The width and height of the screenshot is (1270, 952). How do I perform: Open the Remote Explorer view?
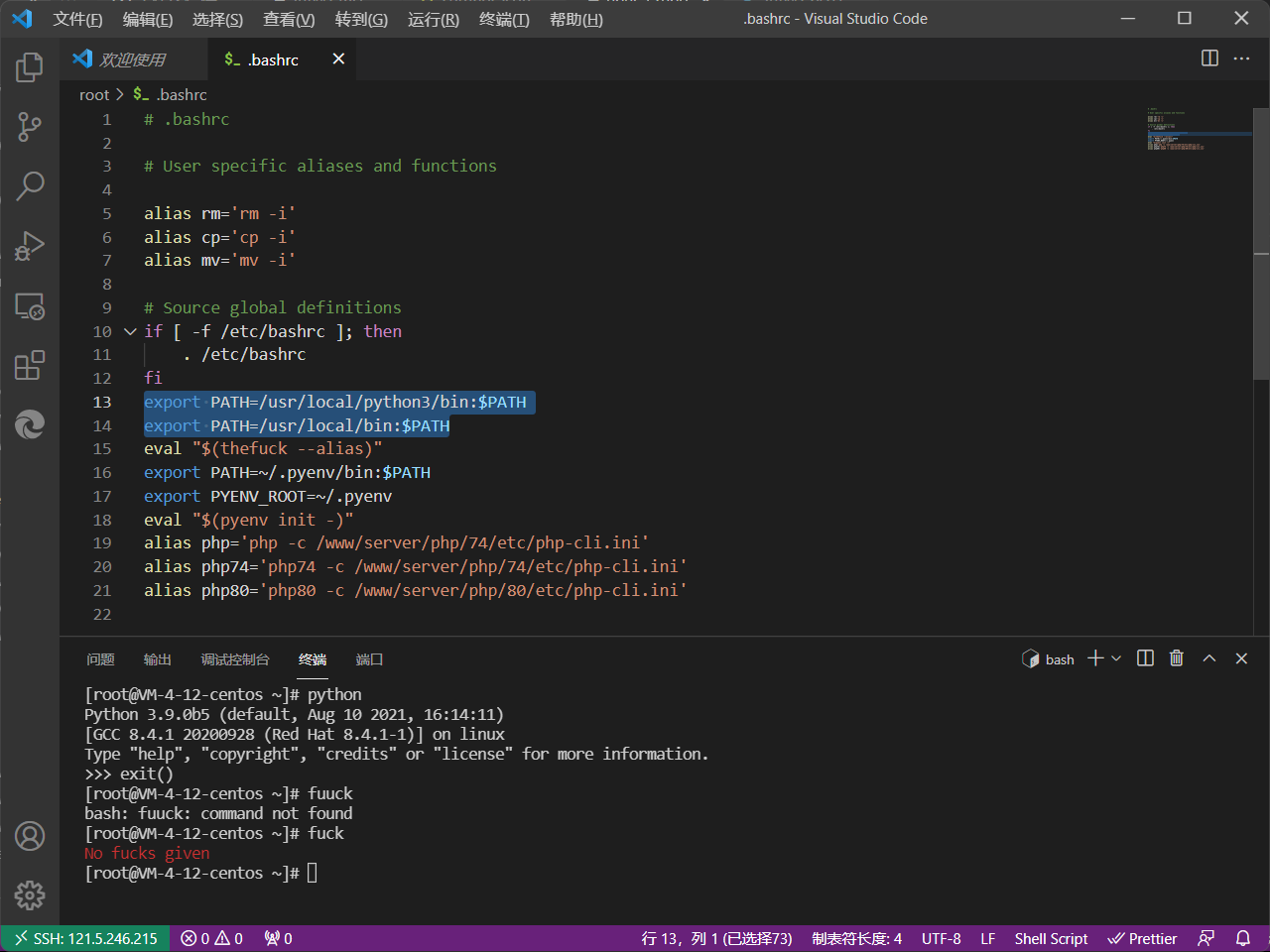[30, 305]
